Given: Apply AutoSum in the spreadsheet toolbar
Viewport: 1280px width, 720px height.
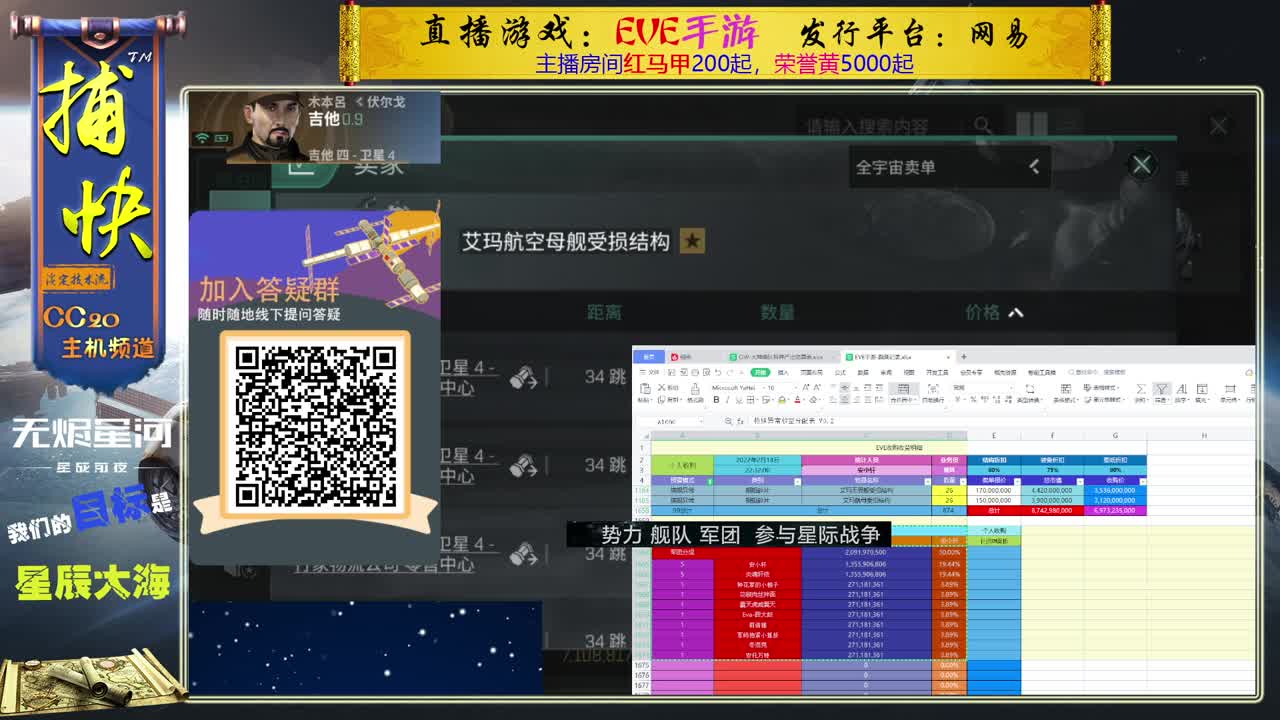Looking at the screenshot, I should 1141,389.
